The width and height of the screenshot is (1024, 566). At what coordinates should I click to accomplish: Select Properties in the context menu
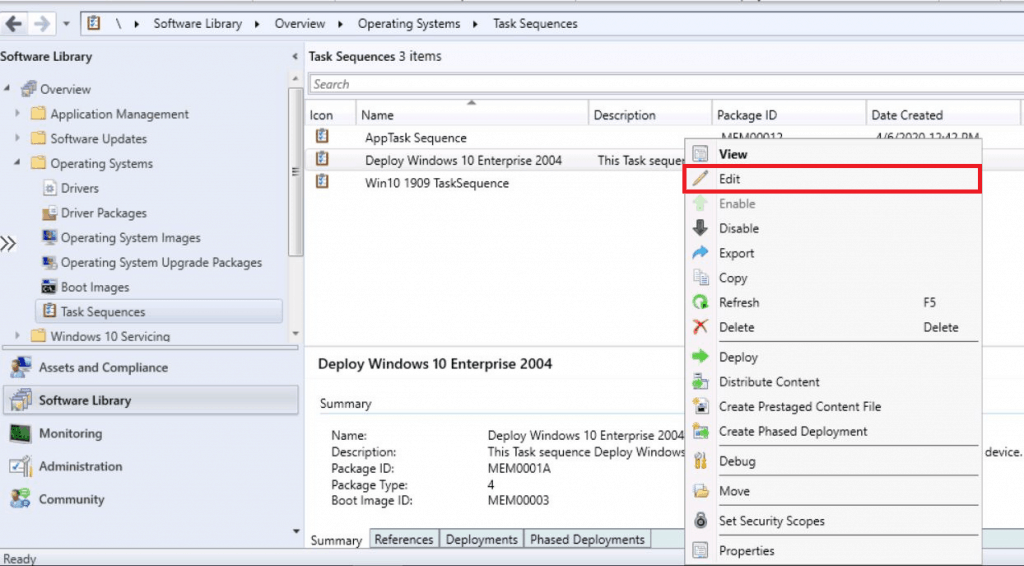pos(746,550)
